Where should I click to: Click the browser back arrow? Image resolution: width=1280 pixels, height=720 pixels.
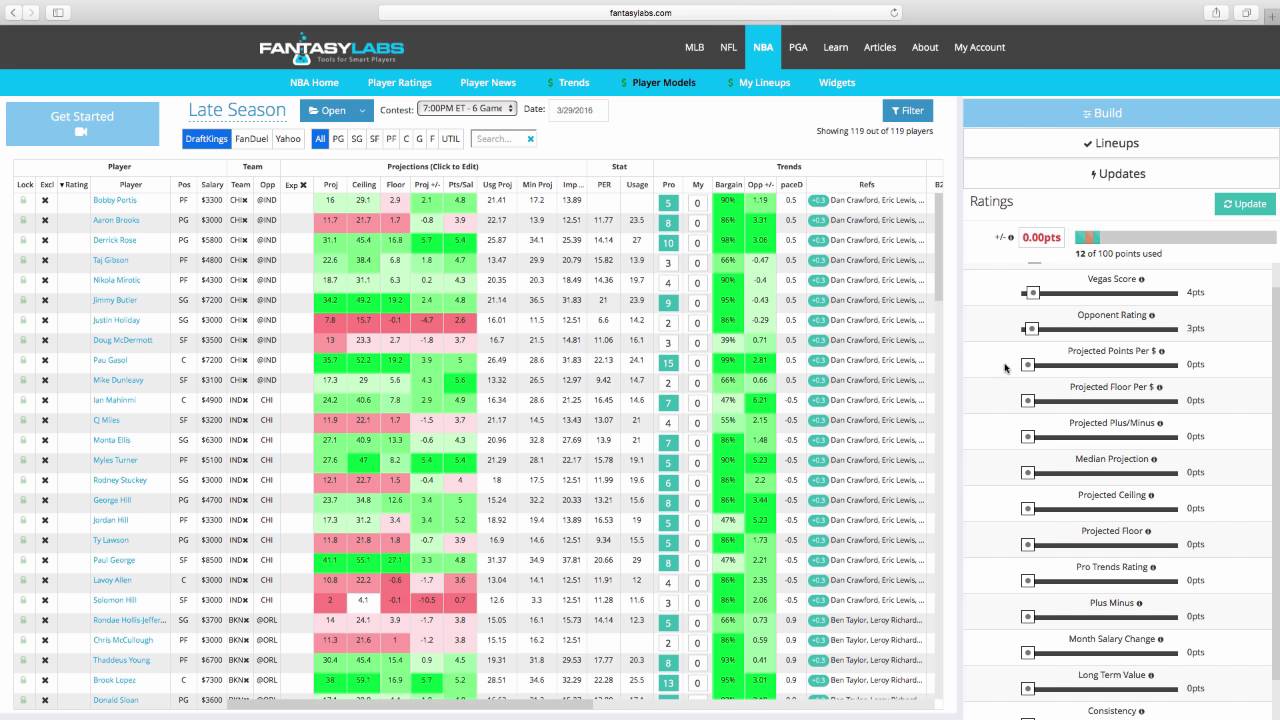click(x=13, y=12)
